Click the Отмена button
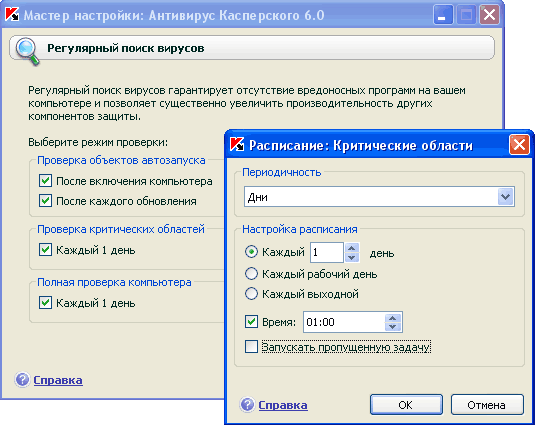535x425 pixels. (x=487, y=405)
